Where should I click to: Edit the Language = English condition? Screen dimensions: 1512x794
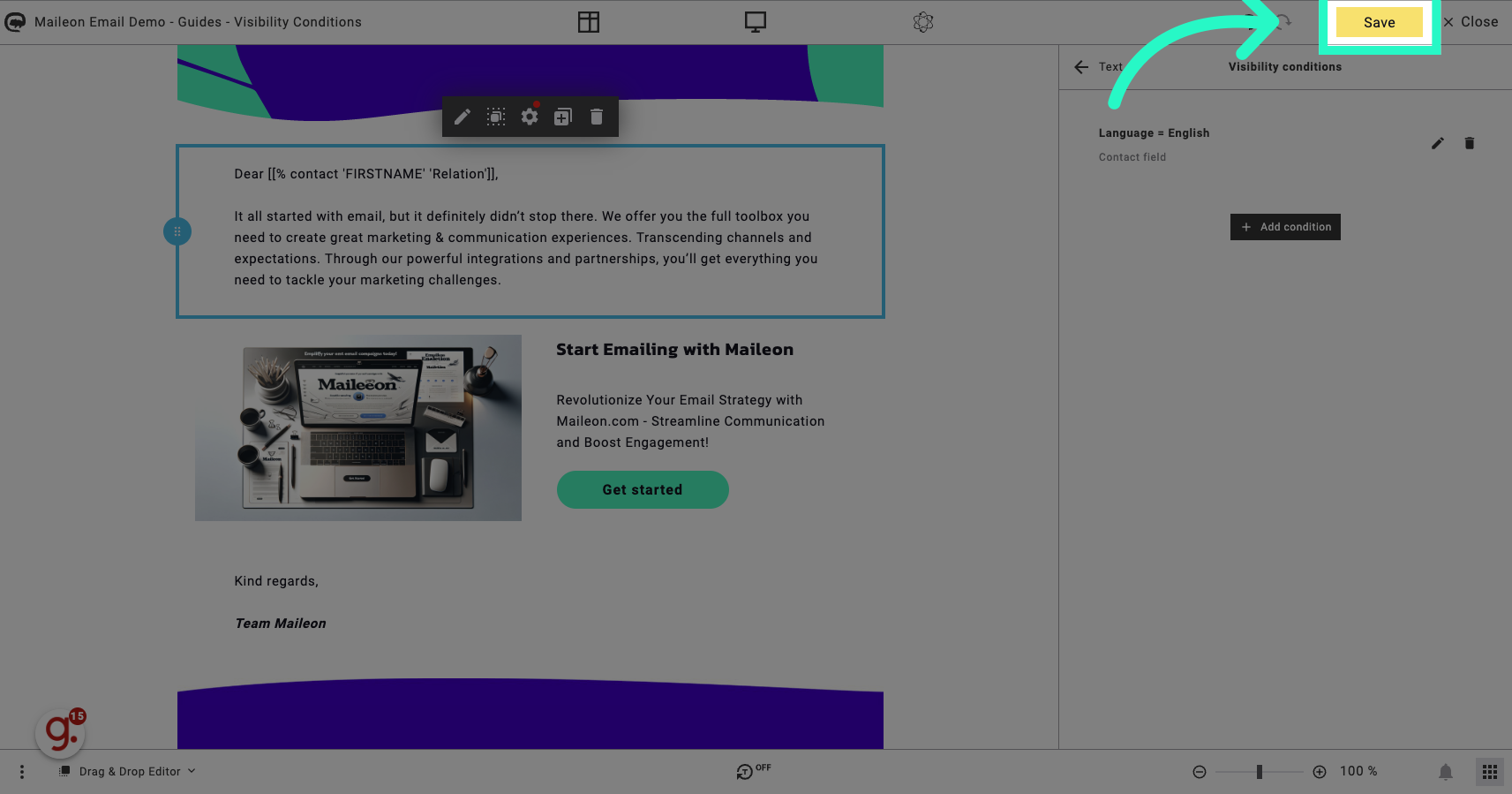coord(1438,143)
